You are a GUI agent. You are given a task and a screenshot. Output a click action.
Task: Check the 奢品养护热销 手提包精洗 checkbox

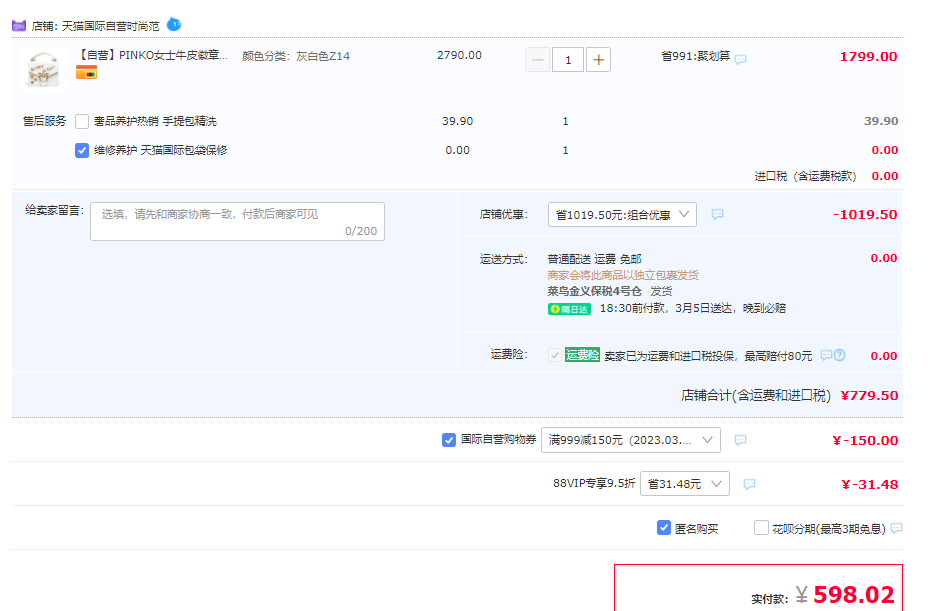(x=82, y=122)
